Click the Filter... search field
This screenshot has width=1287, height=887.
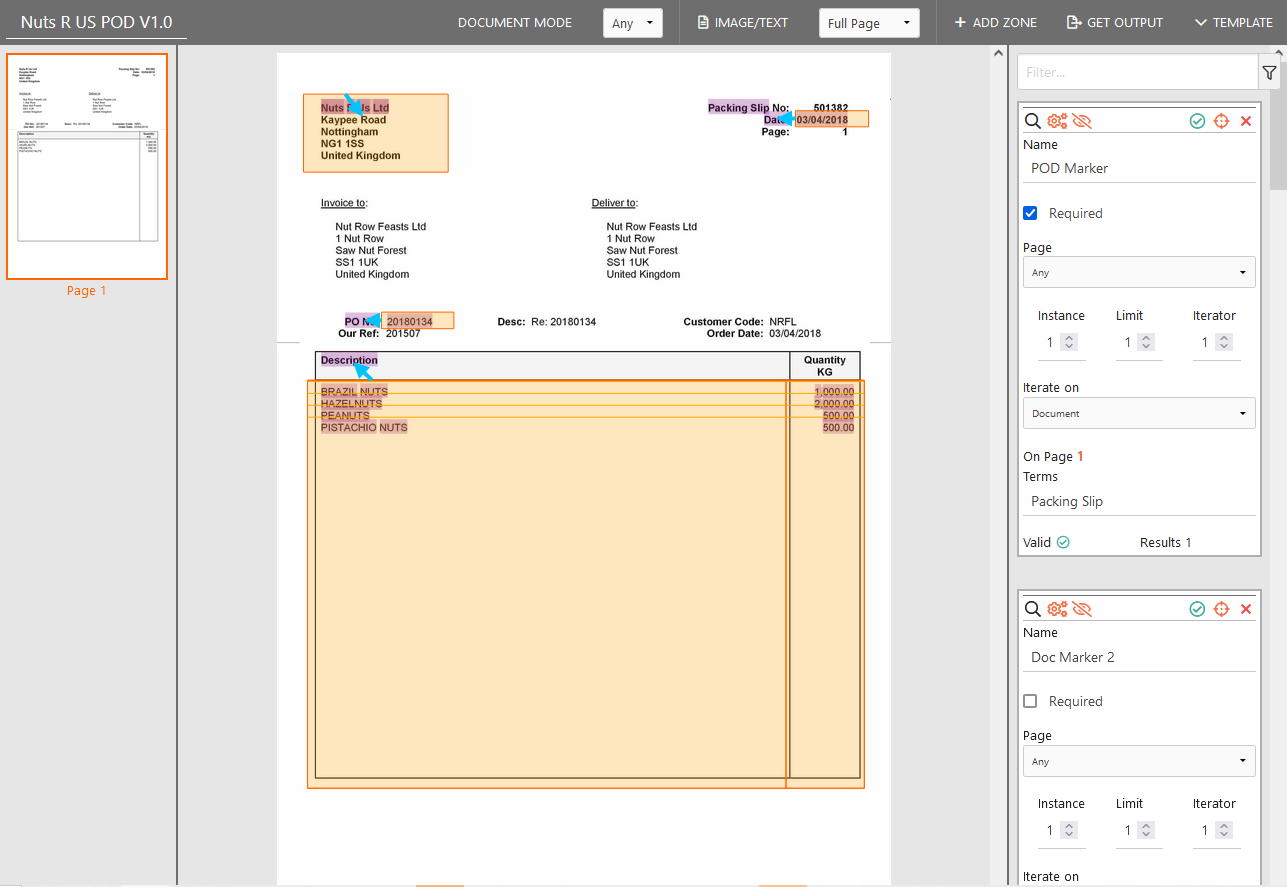point(1136,72)
